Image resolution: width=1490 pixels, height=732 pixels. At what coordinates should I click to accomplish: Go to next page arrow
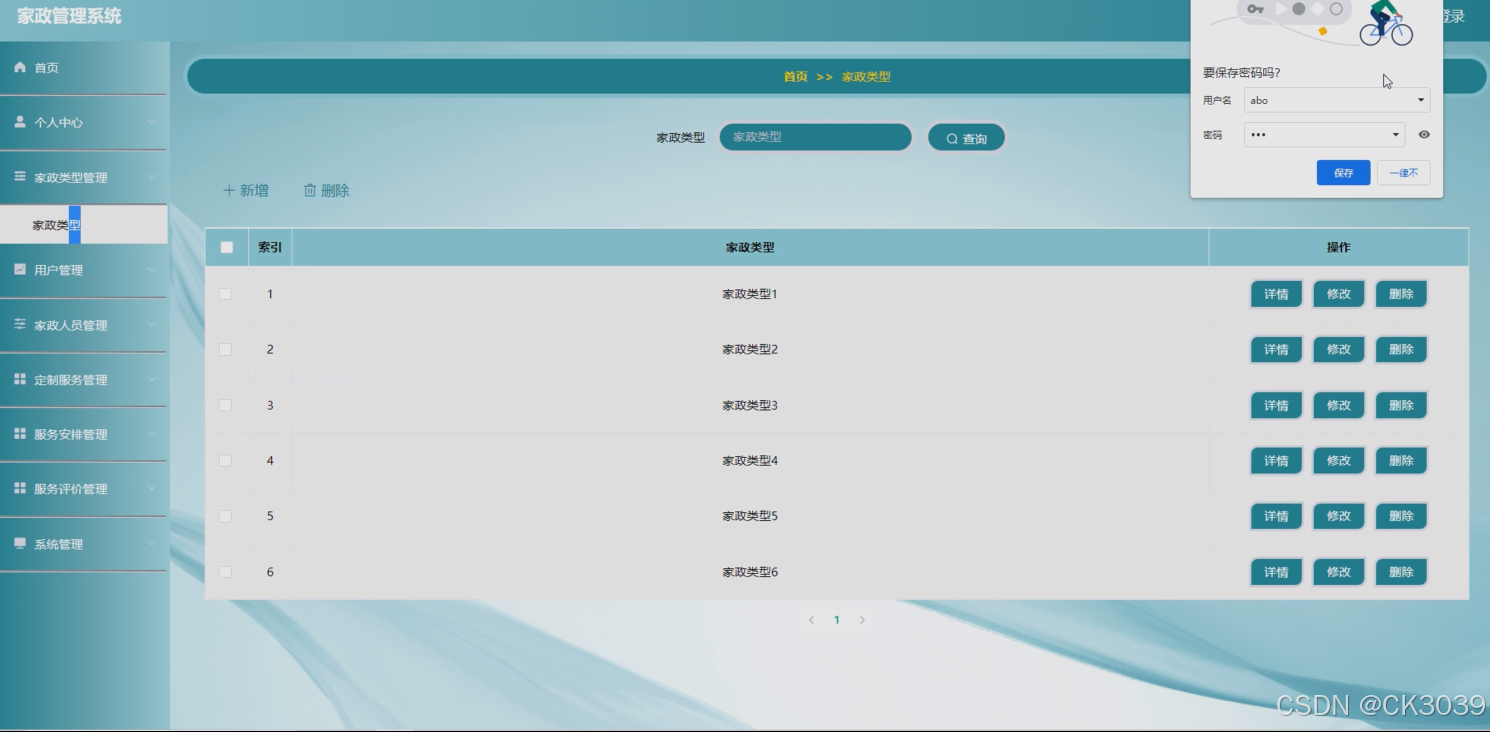pyautogui.click(x=862, y=620)
